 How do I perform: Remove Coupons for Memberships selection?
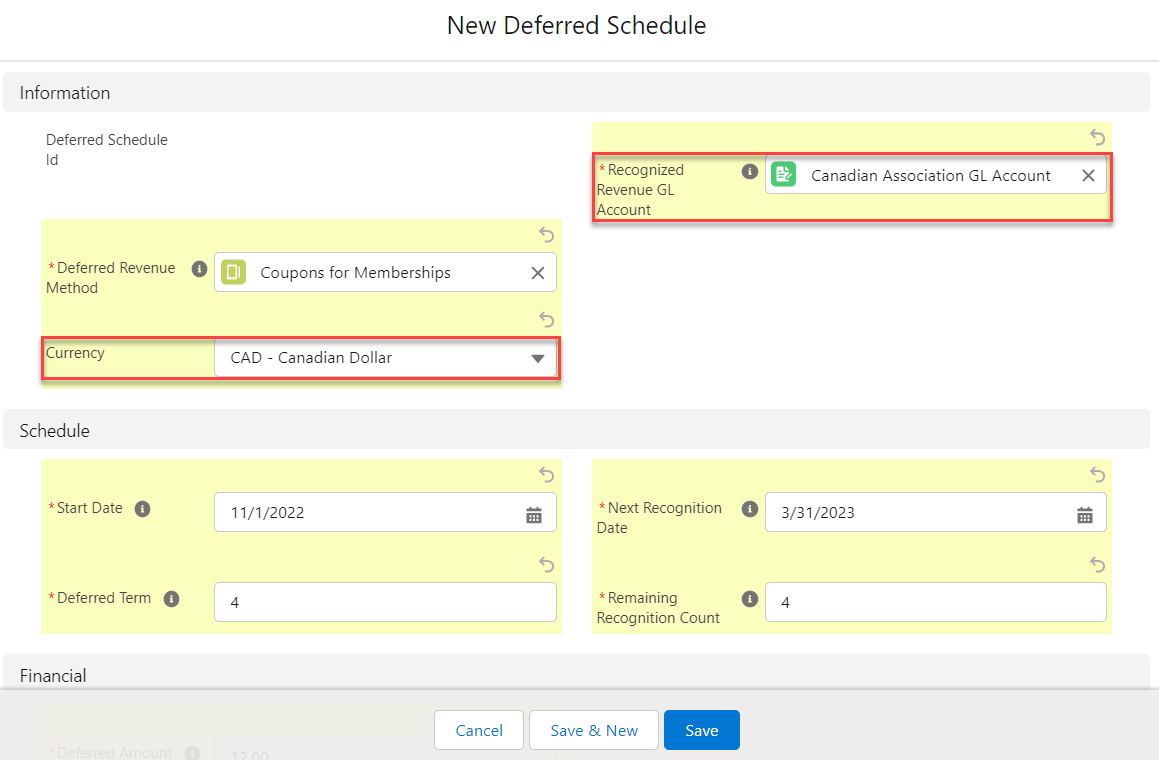click(537, 273)
